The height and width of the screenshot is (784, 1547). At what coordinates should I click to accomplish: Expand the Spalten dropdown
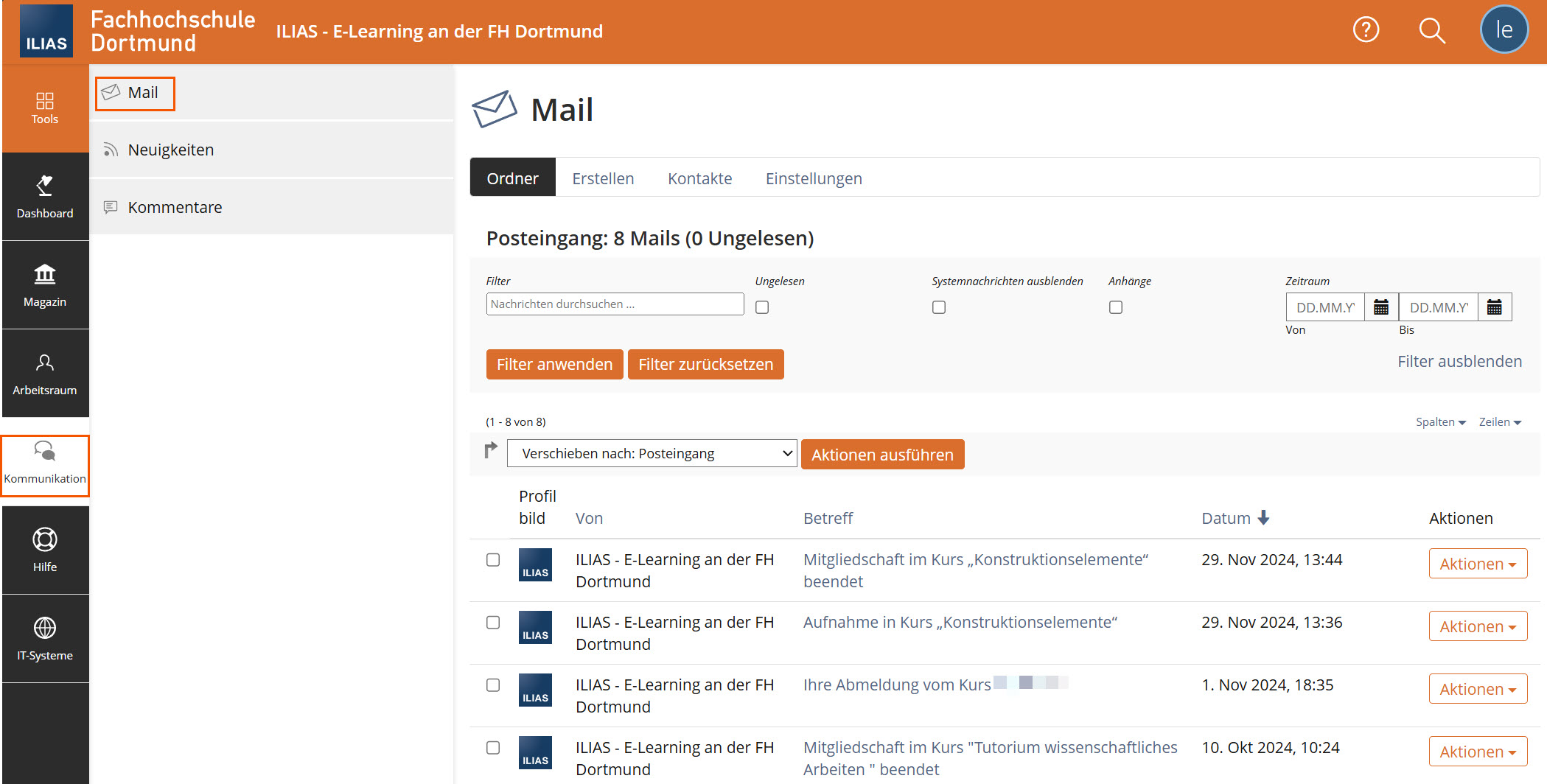coord(1440,421)
